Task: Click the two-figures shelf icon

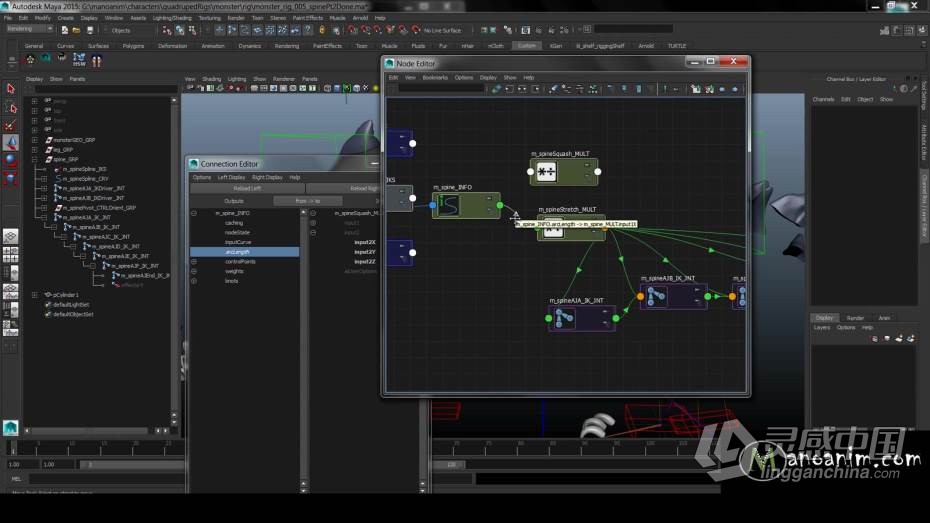Action: point(96,60)
